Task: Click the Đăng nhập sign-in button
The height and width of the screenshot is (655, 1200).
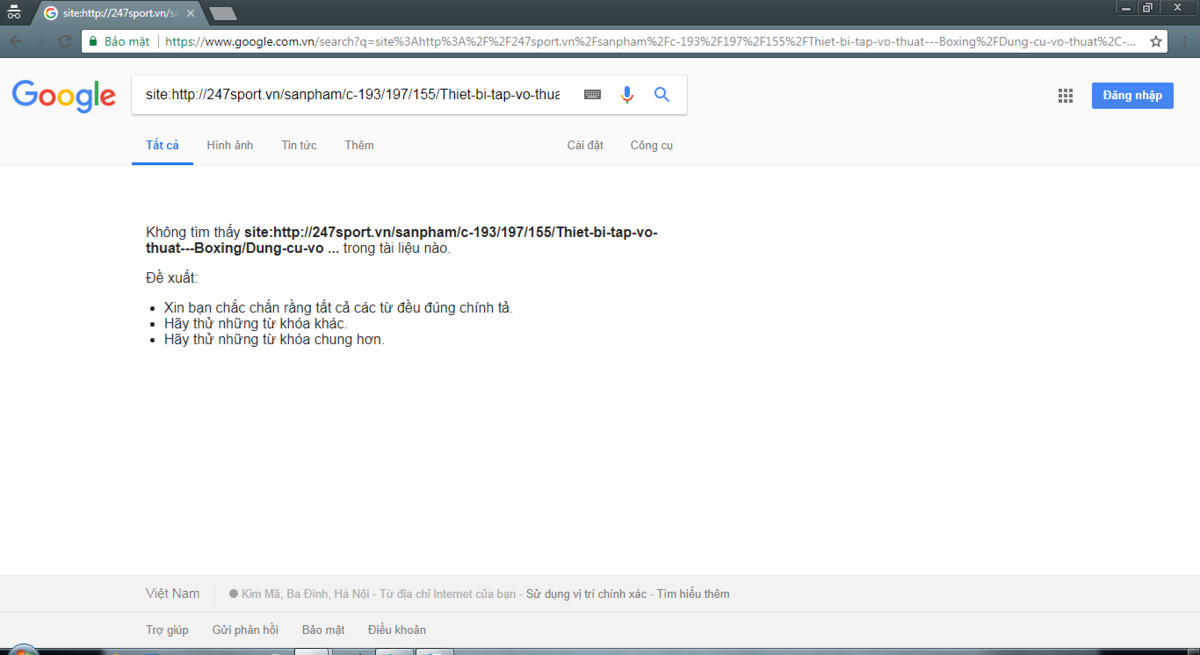Action: (x=1132, y=95)
